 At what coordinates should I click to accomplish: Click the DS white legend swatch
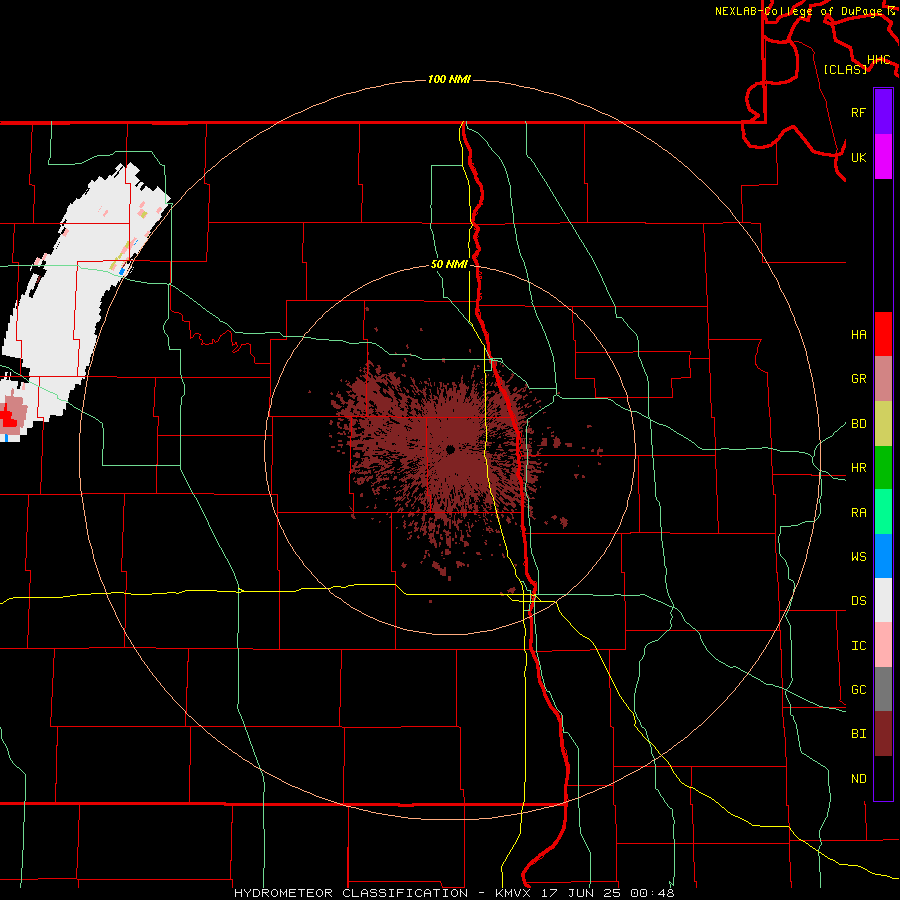pos(883,600)
